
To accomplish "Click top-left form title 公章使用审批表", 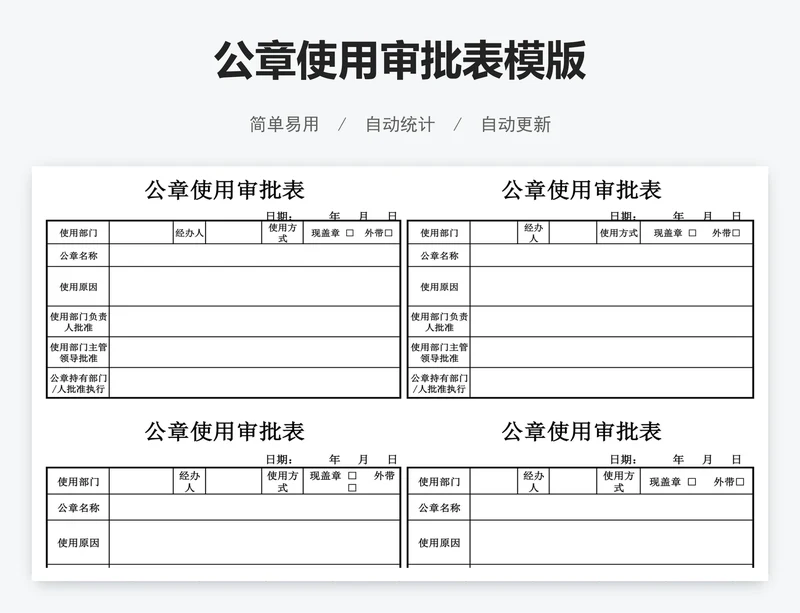I will click(224, 190).
